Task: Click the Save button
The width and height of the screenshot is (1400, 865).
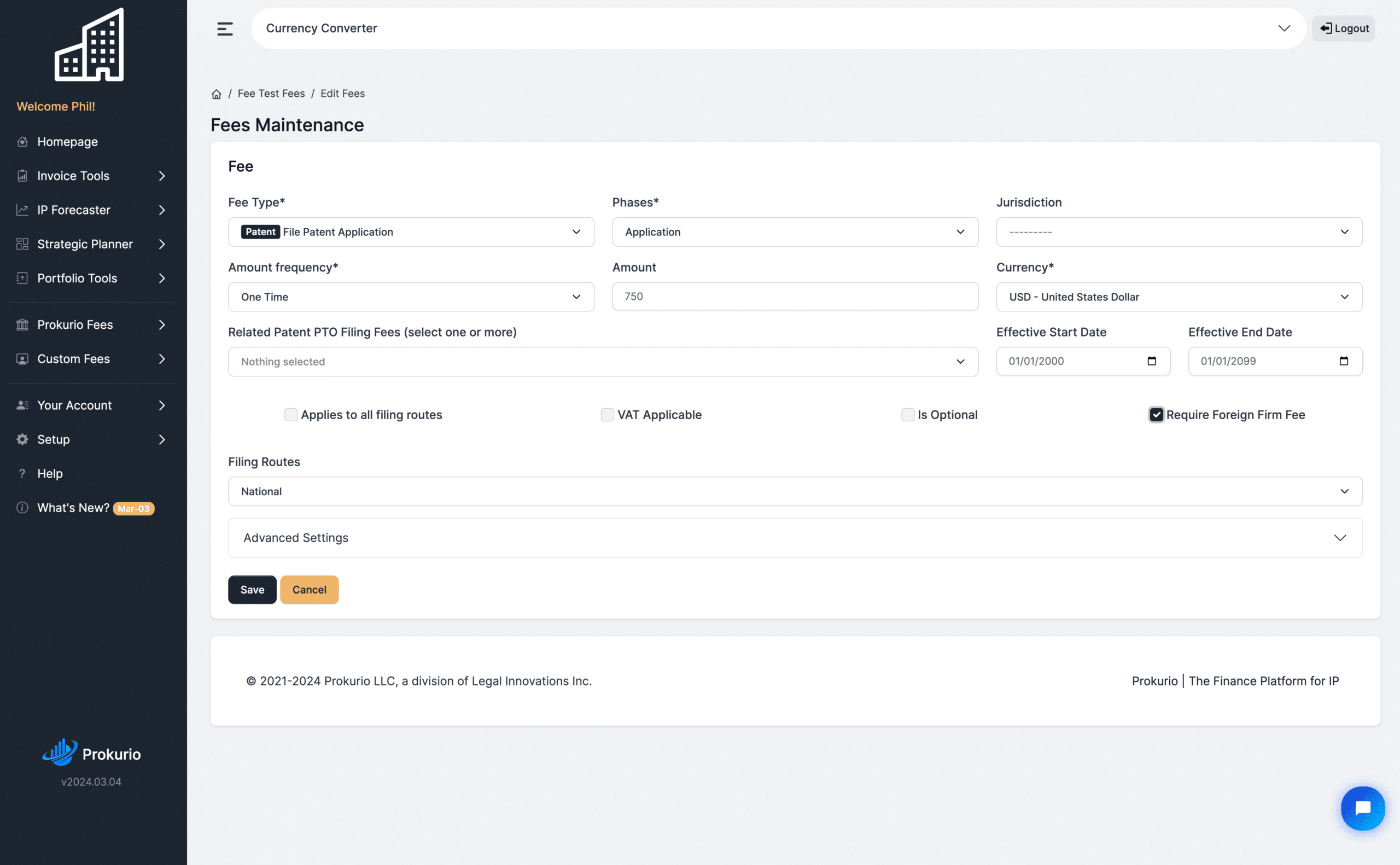Action: pos(252,590)
